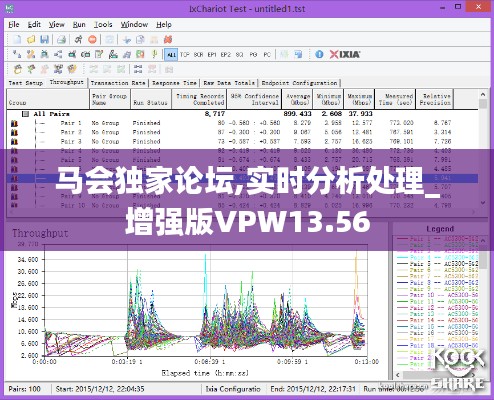494x400 pixels.
Task: Click the Throughput chart title
Action: [40, 233]
